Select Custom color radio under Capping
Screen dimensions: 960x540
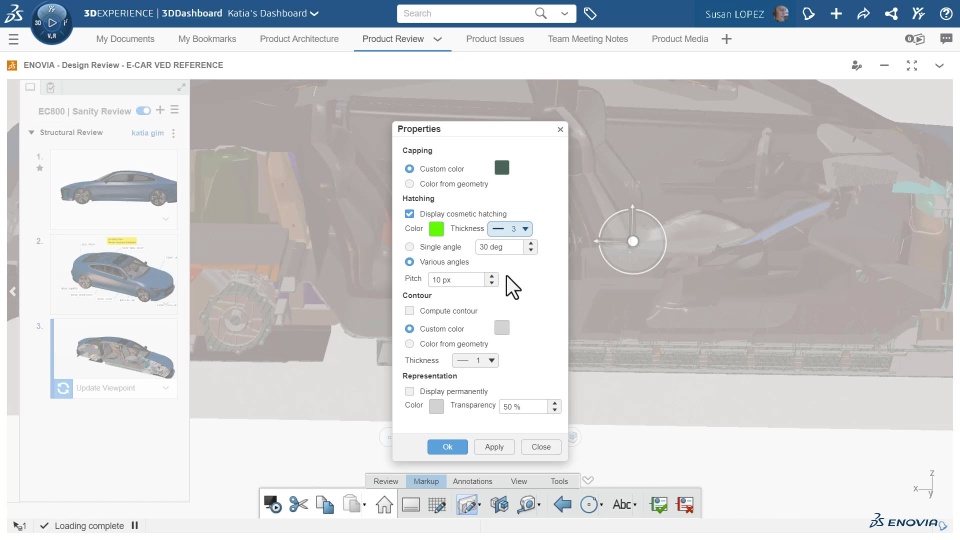(x=409, y=168)
